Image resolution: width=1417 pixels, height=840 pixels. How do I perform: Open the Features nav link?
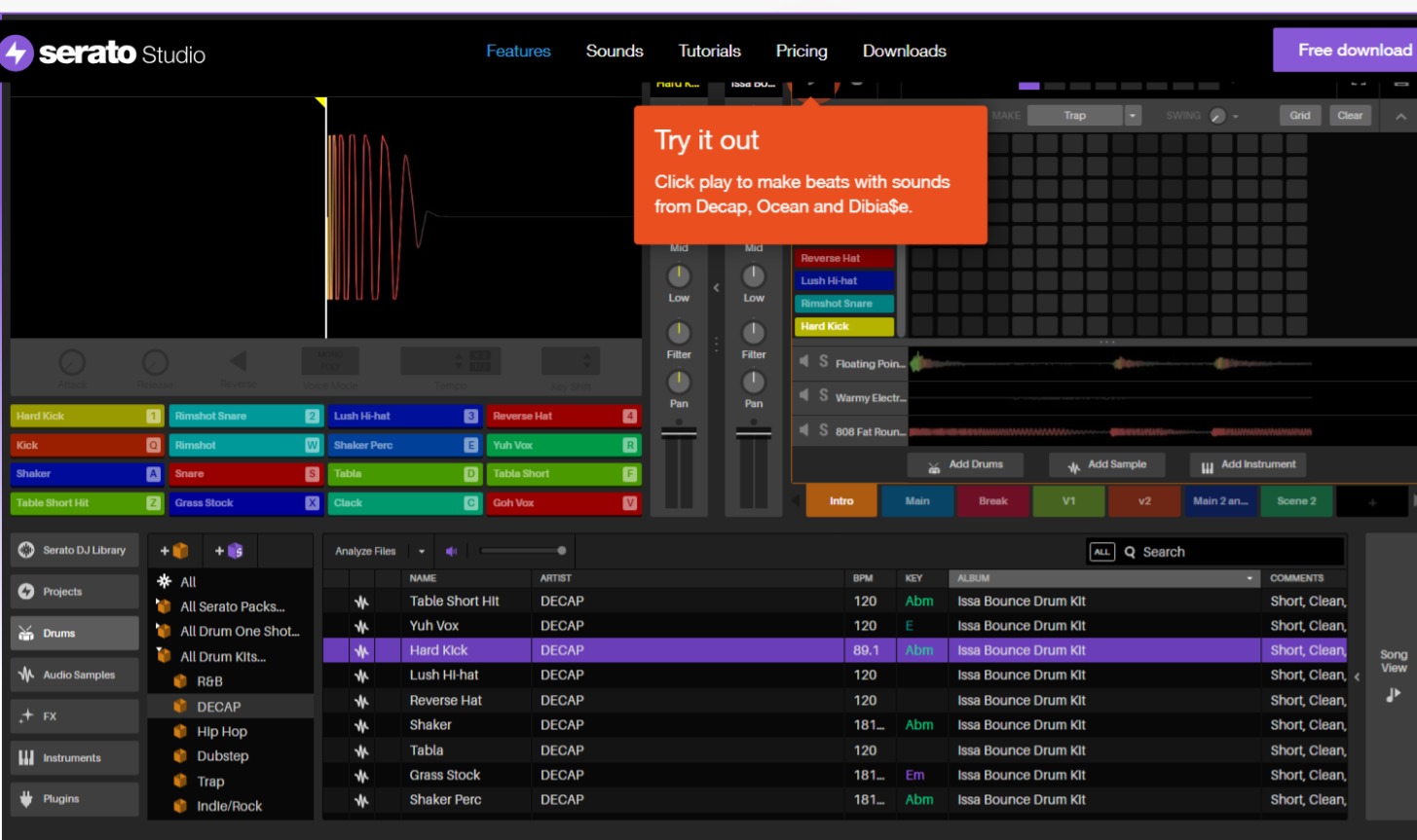tap(518, 51)
